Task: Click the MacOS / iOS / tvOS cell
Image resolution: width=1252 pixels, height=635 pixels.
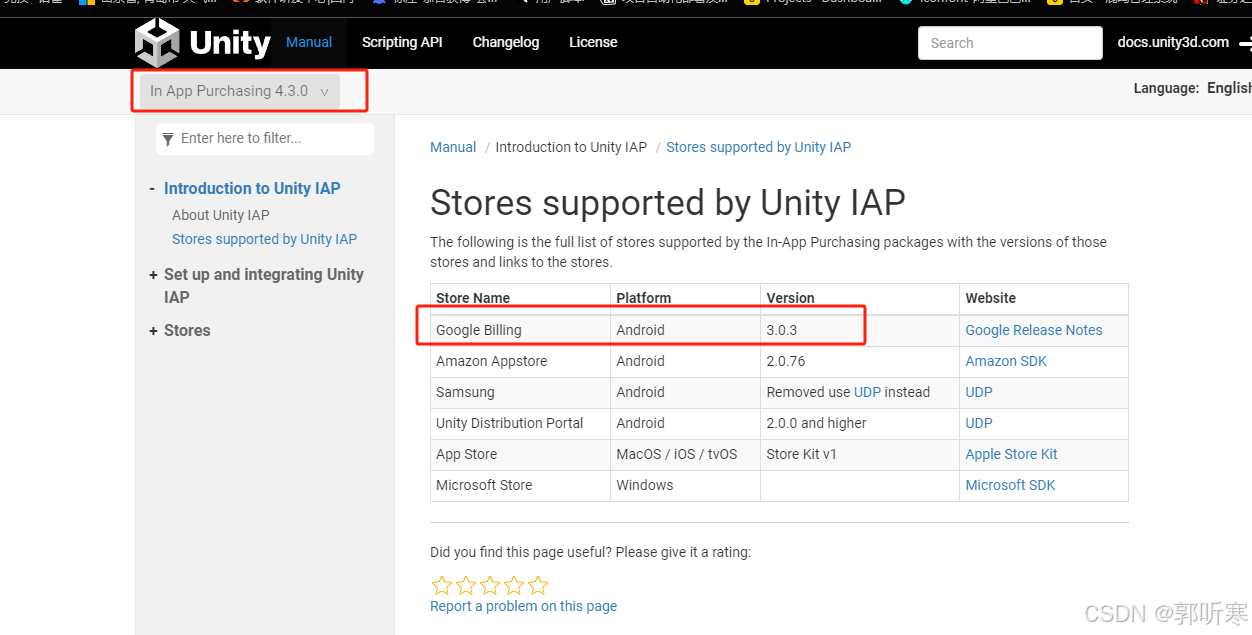Action: point(685,454)
